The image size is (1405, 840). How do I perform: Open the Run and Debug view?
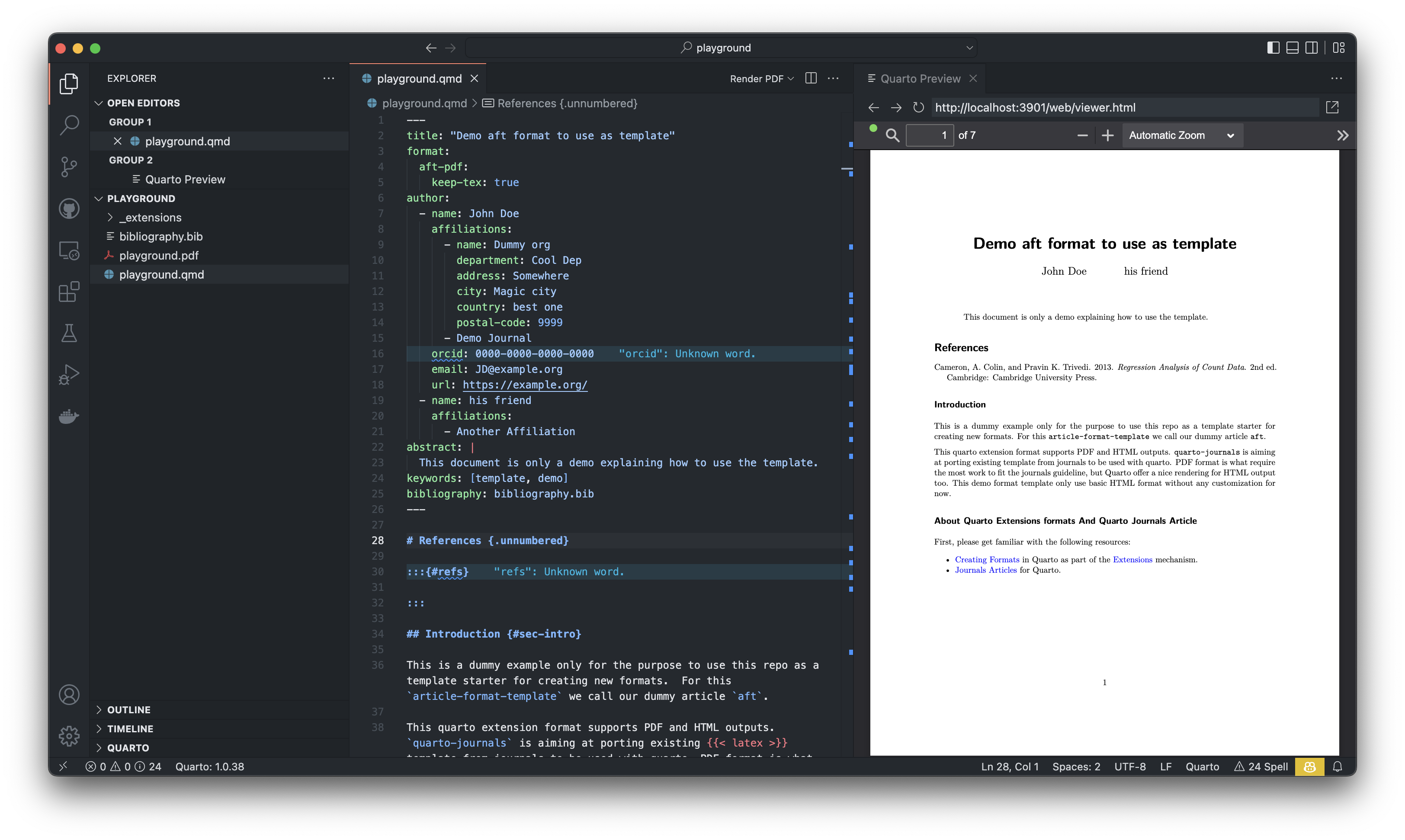click(69, 375)
